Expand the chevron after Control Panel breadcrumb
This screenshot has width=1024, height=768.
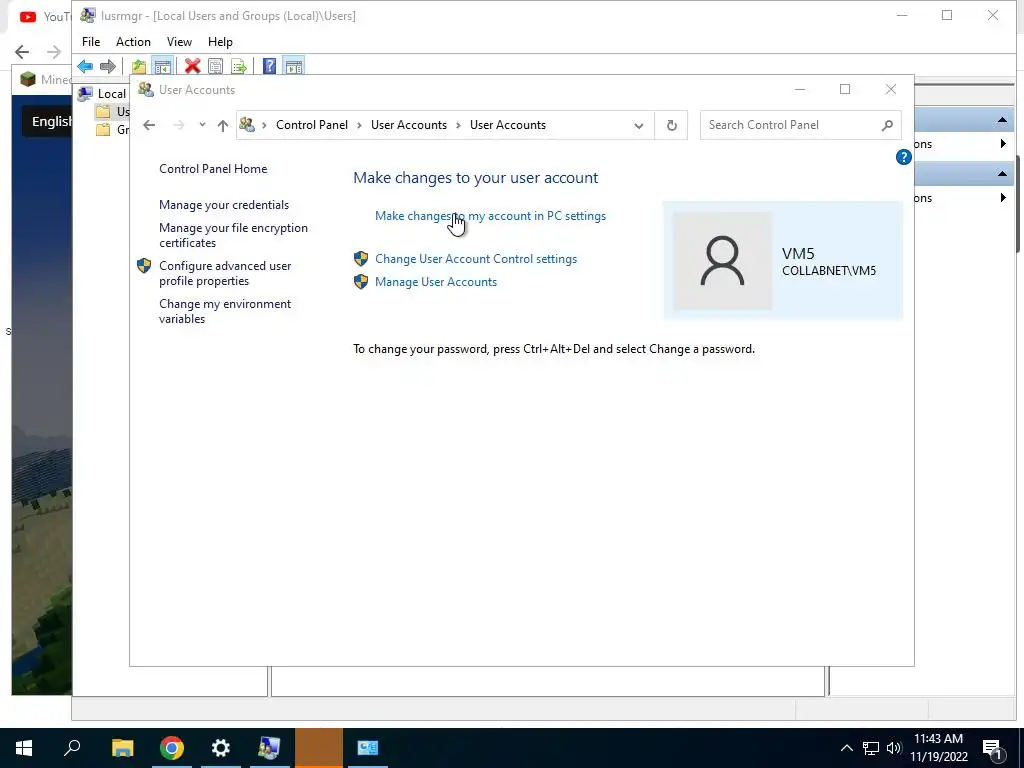(359, 125)
